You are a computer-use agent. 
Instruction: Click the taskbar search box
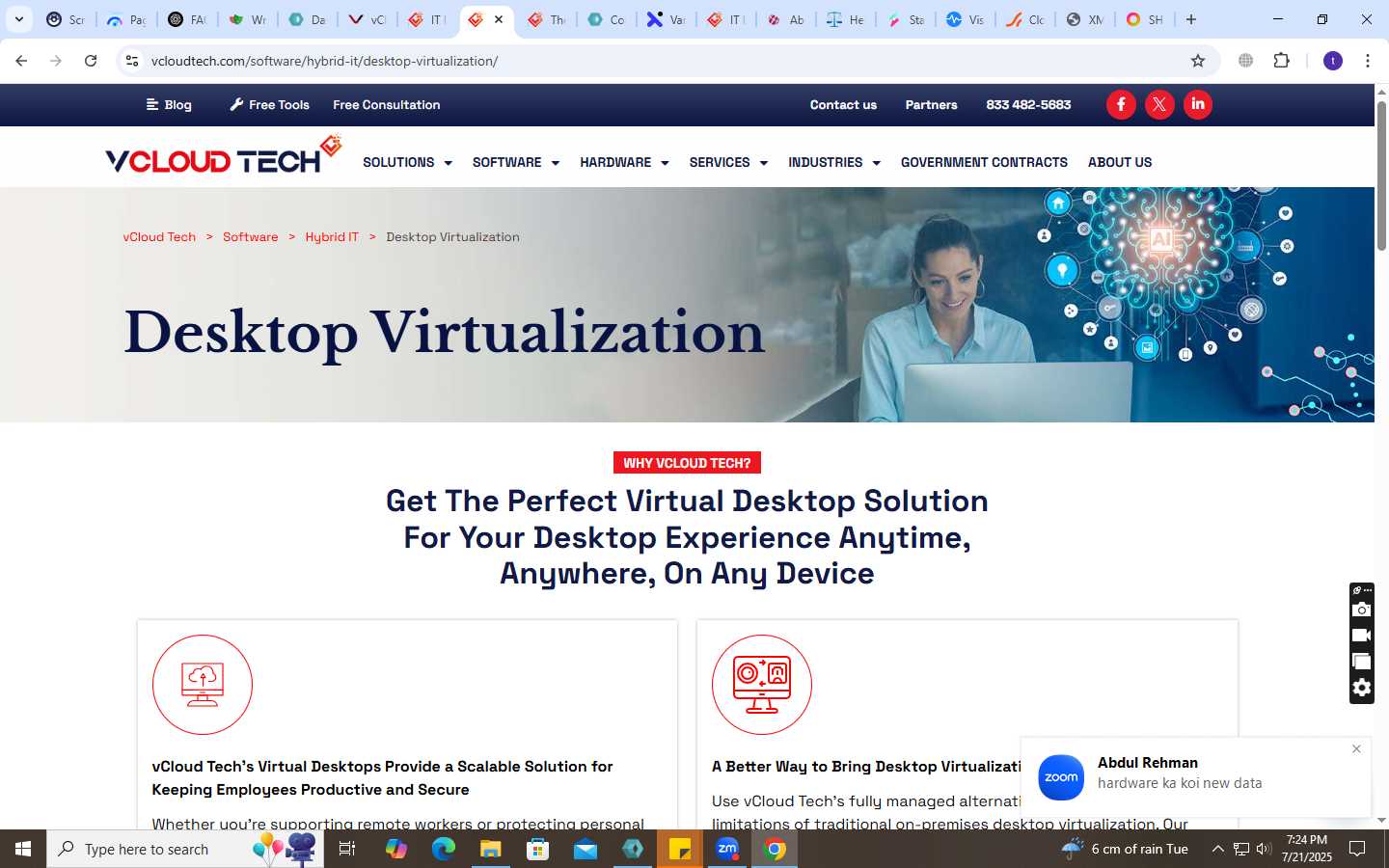pos(185,849)
